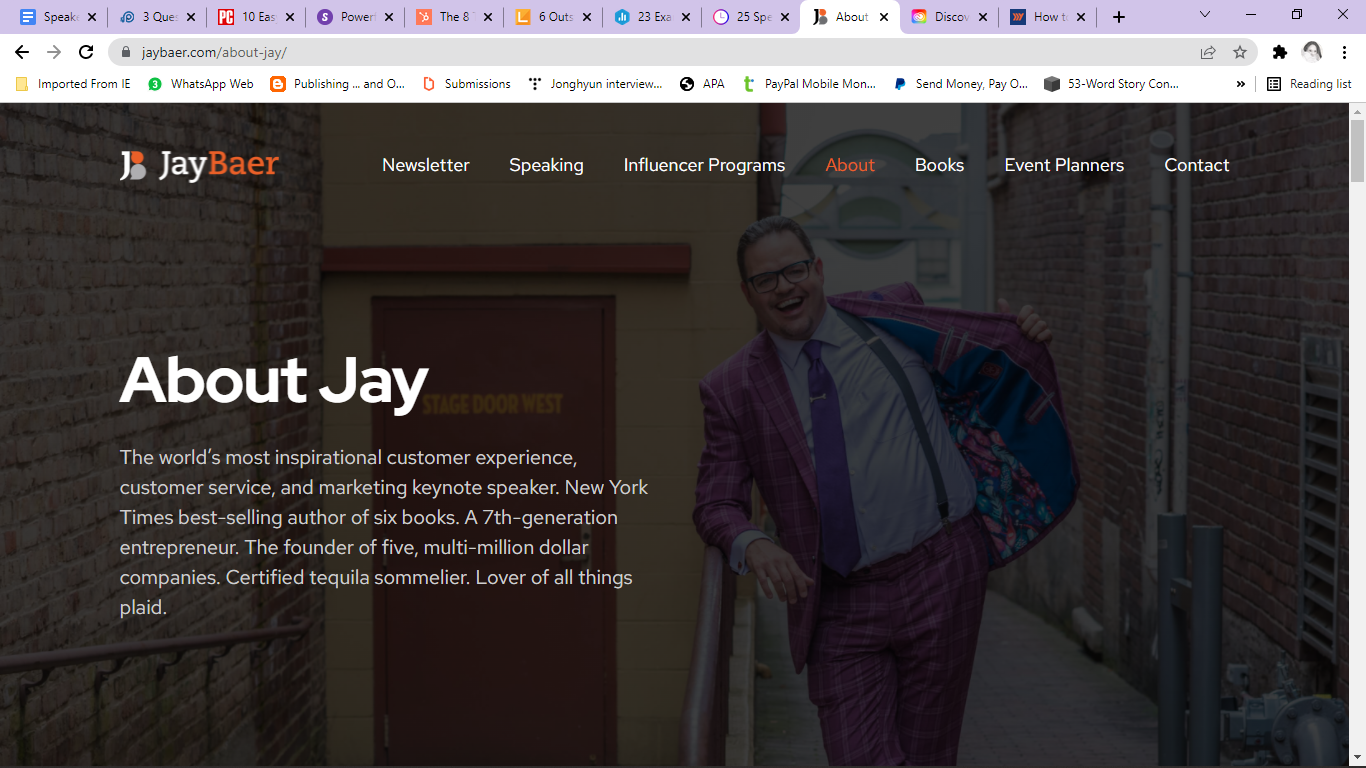Open the WhatsApp Web bookmark

pyautogui.click(x=201, y=84)
